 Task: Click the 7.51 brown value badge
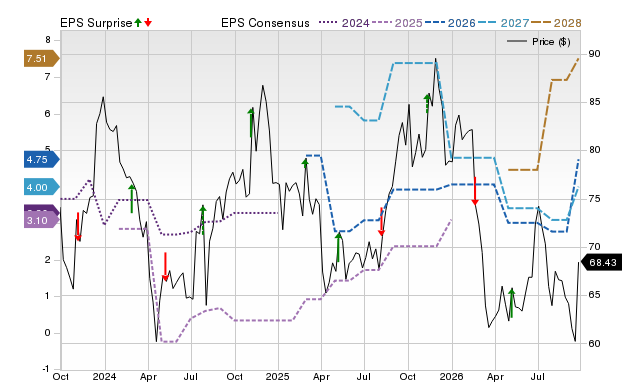click(41, 59)
